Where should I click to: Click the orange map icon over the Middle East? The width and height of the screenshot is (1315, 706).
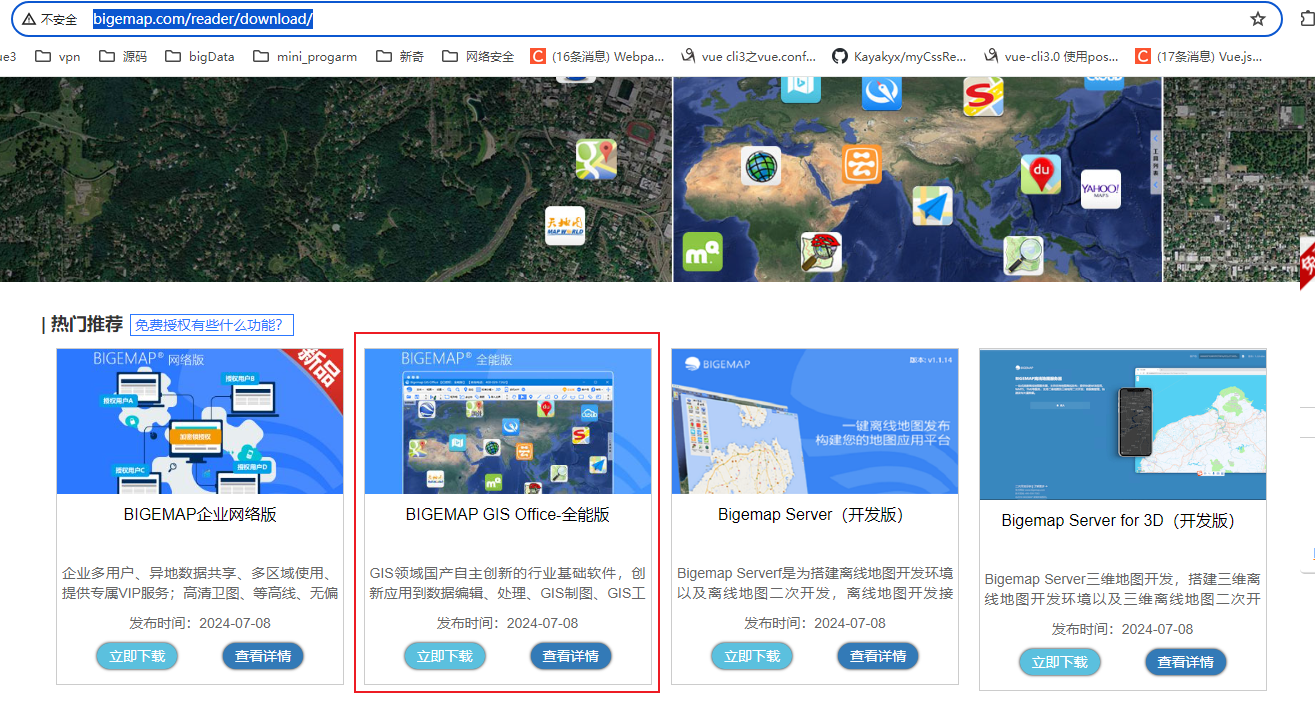861,163
